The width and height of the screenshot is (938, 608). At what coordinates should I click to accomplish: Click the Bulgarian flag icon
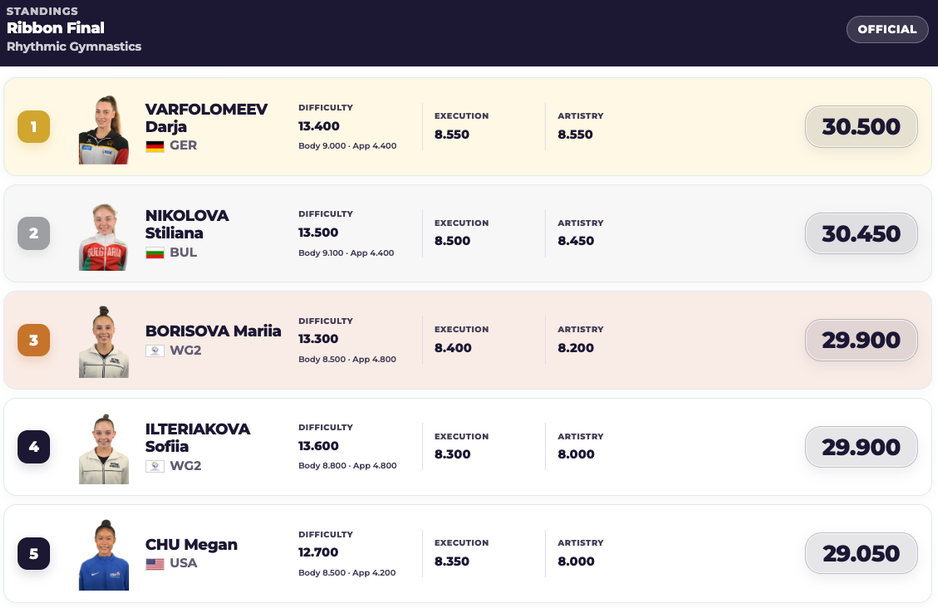155,253
